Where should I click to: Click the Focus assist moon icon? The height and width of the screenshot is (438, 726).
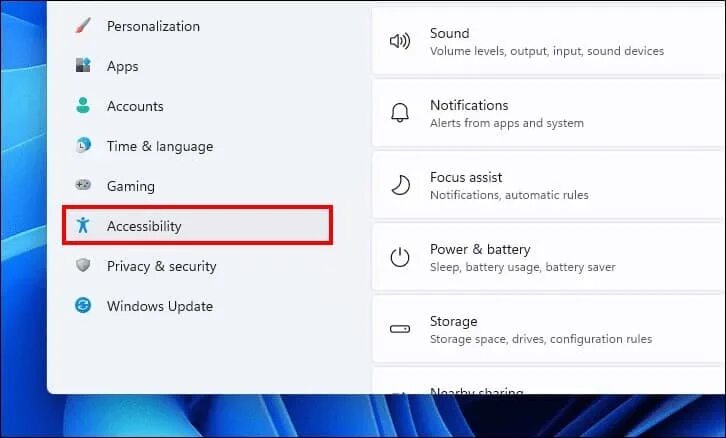click(x=401, y=185)
